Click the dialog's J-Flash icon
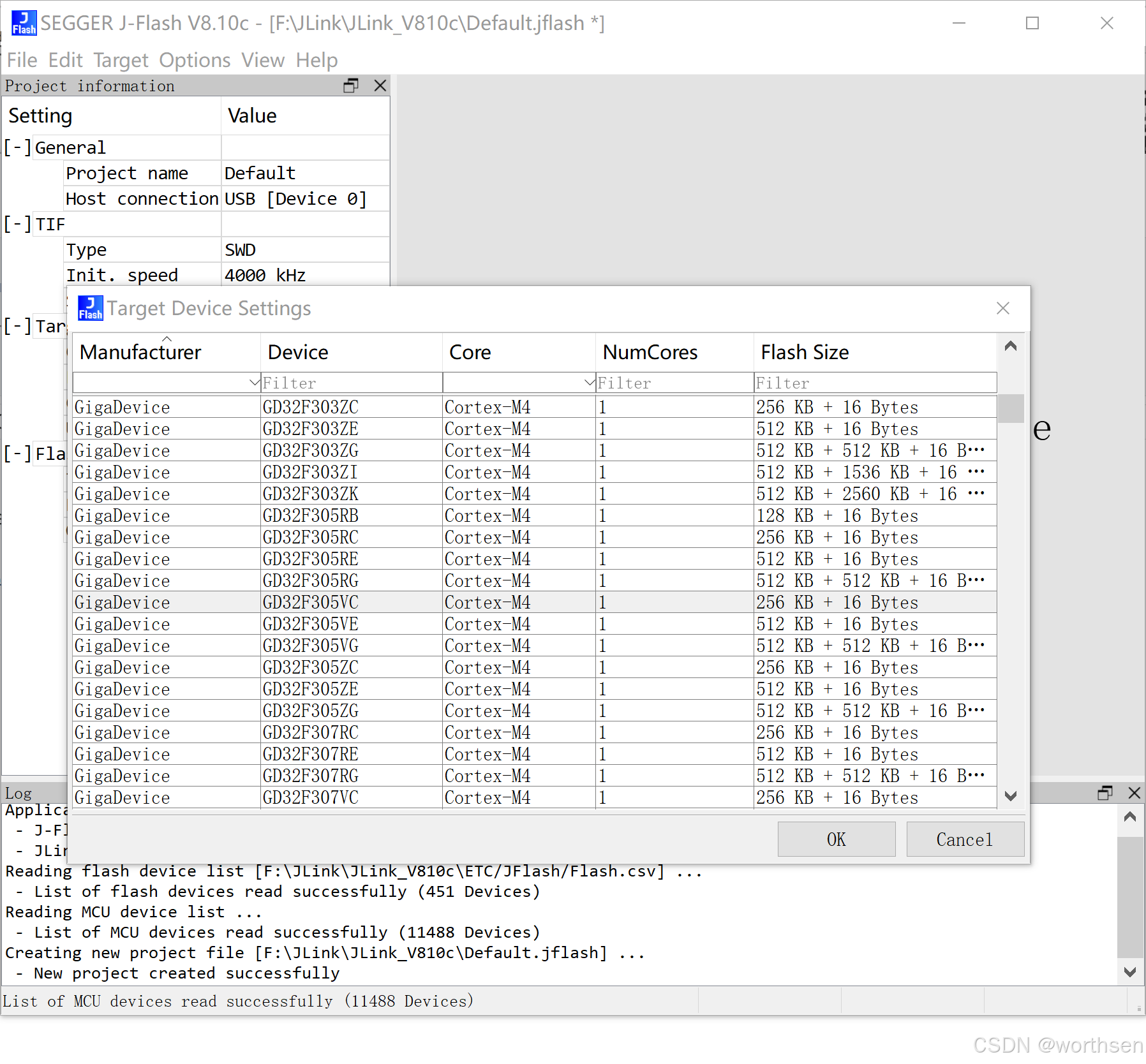 (x=90, y=308)
